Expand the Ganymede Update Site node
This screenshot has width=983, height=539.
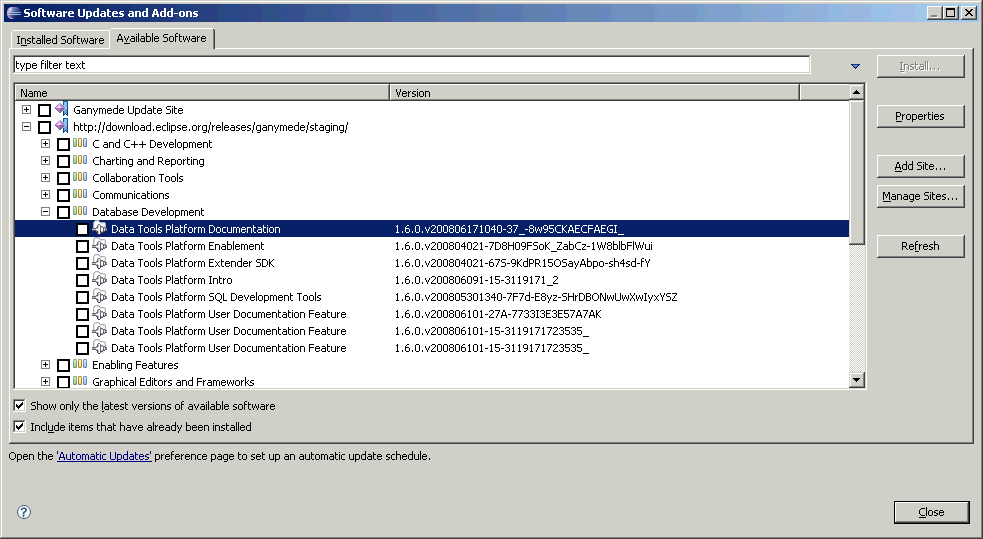pos(26,109)
